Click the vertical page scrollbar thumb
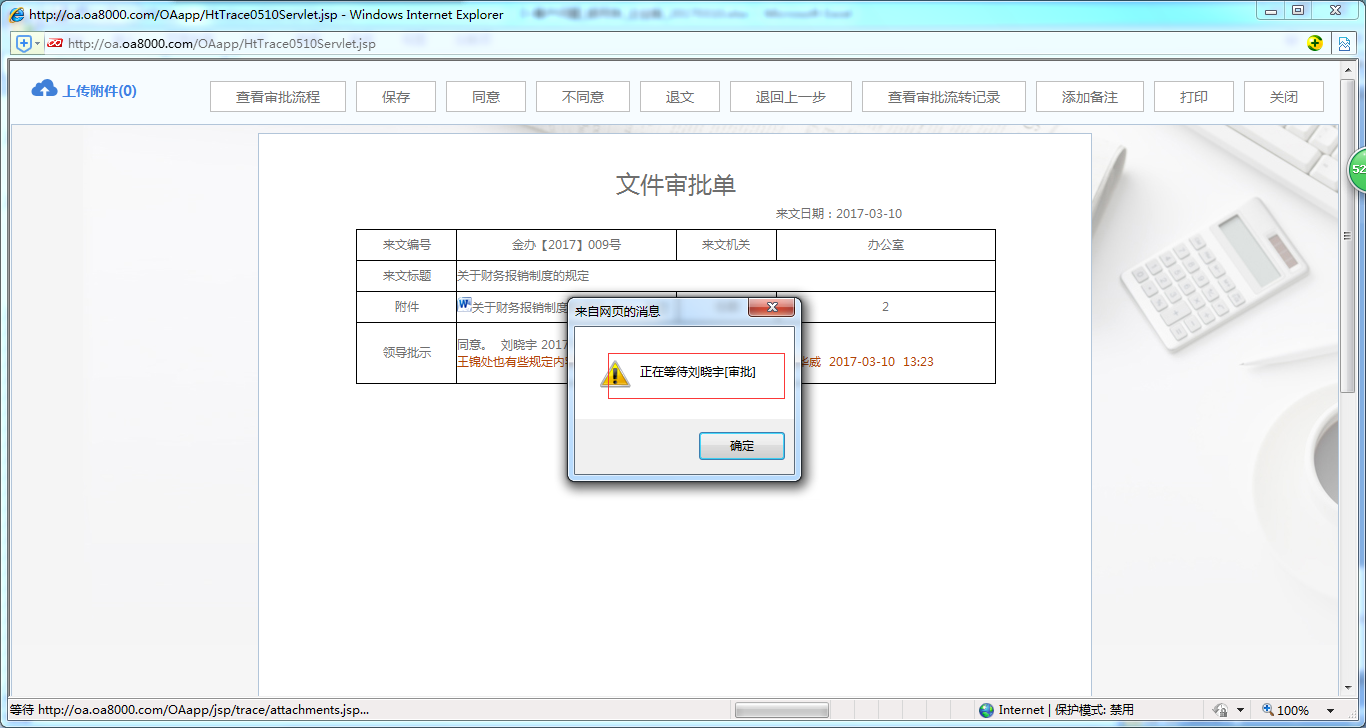The image size is (1366, 728). (x=1347, y=235)
